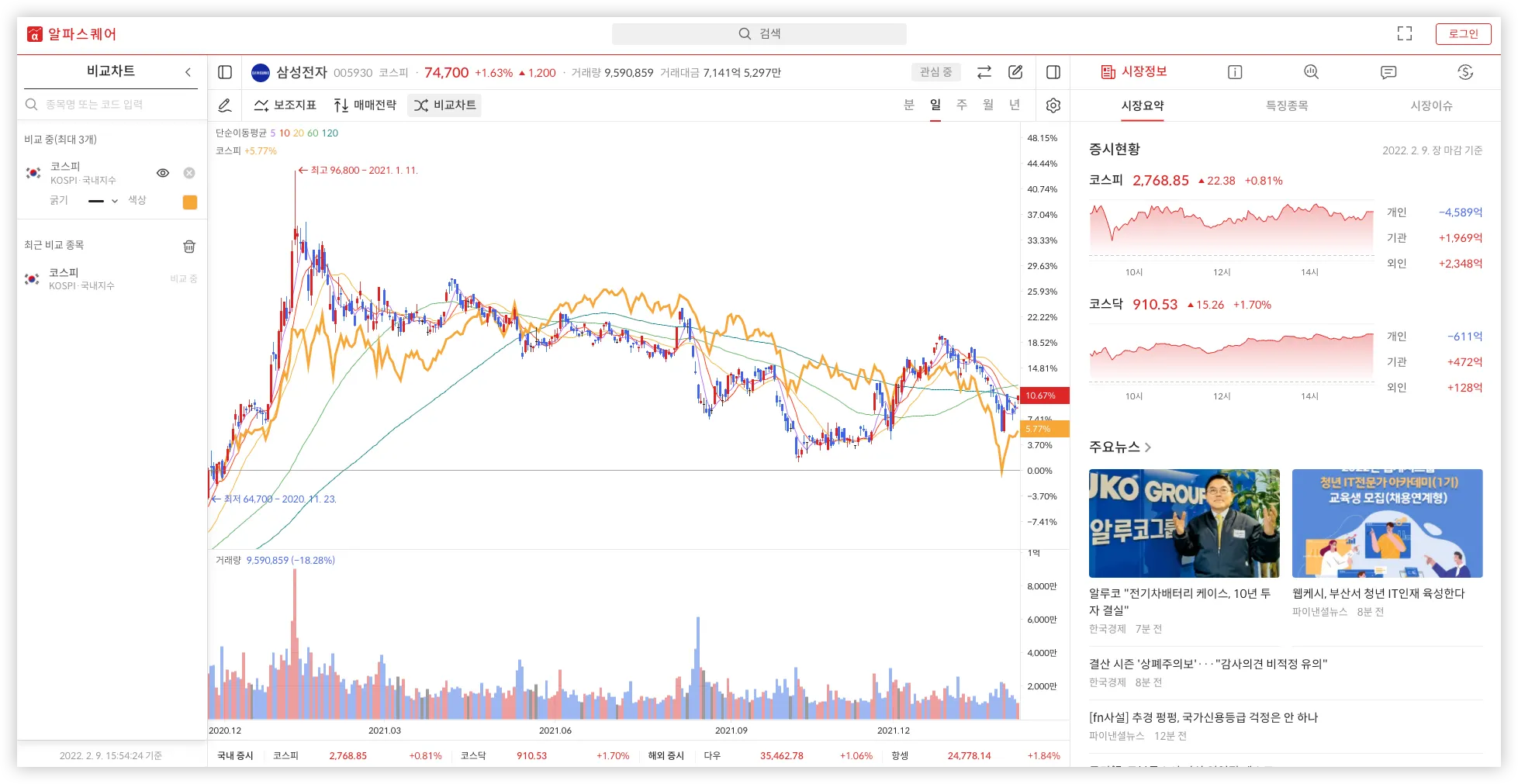
Task: Expand the 주요뉴스 section
Action: click(1120, 447)
